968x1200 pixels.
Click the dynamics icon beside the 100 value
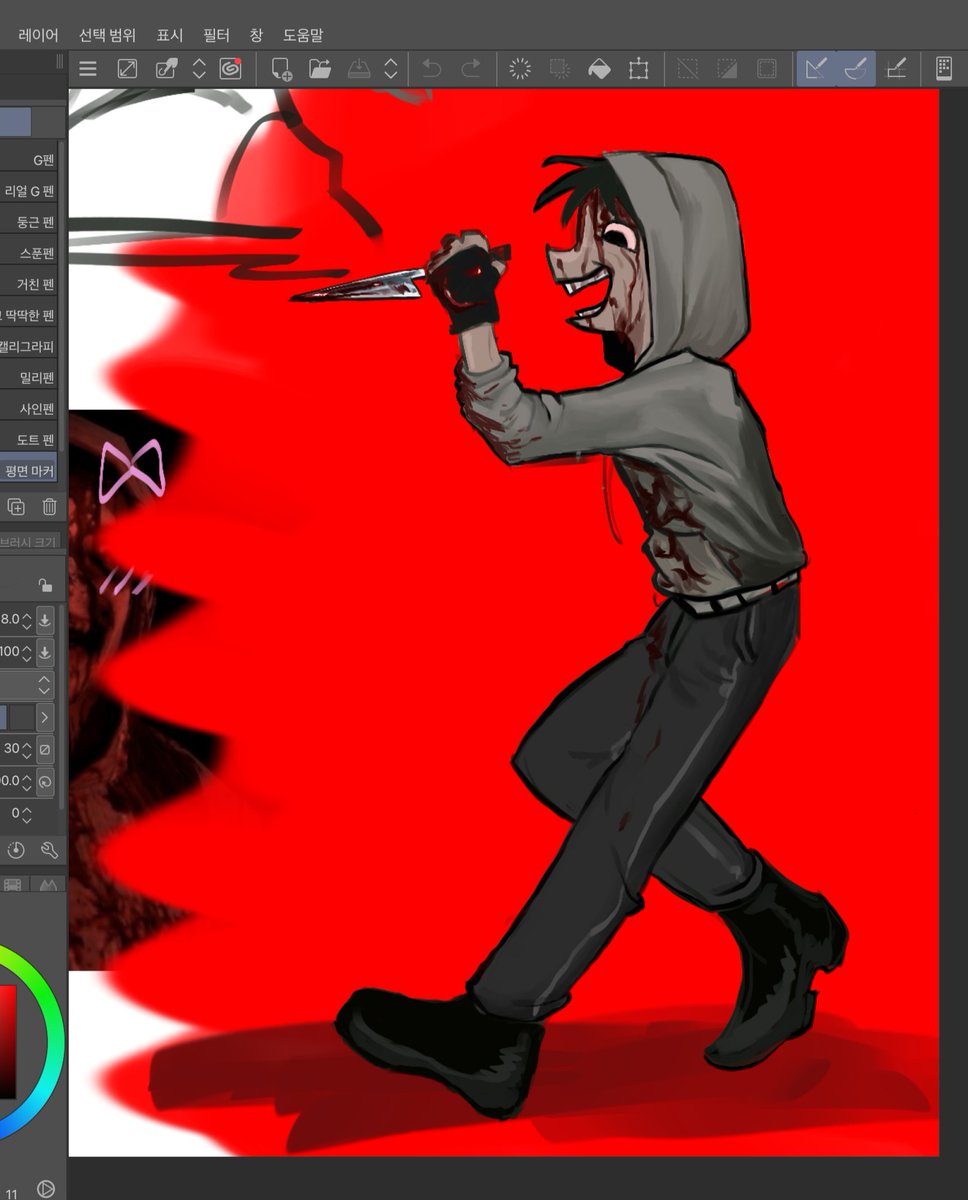(45, 652)
